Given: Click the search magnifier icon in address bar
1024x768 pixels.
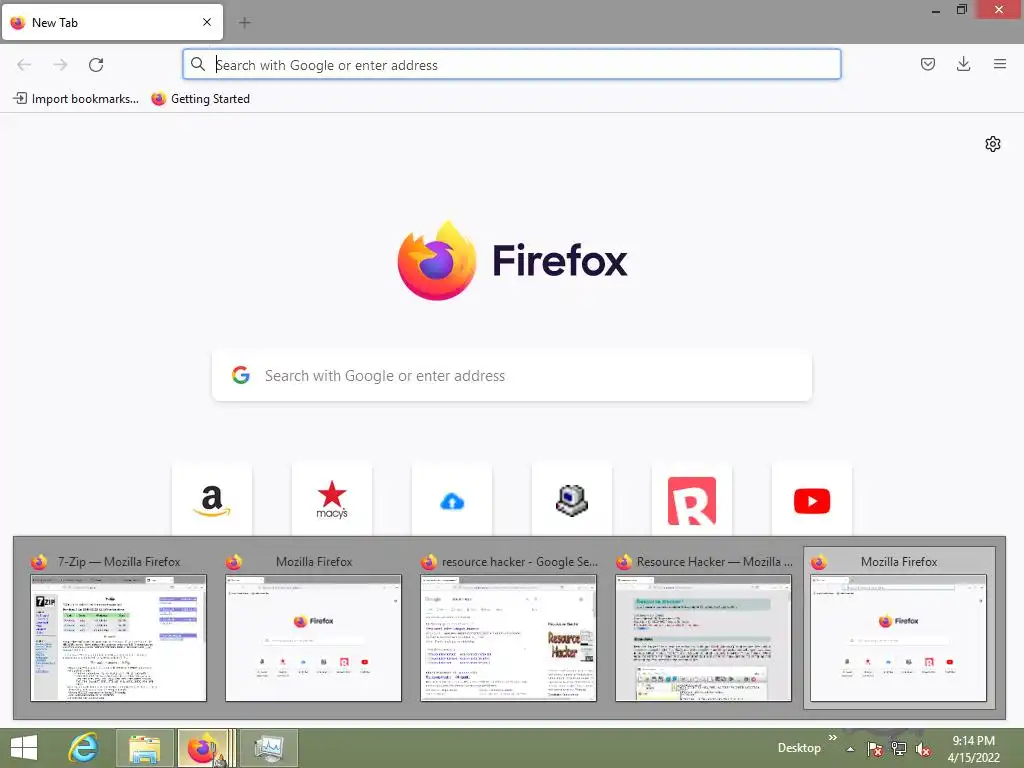Looking at the screenshot, I should pos(198,64).
